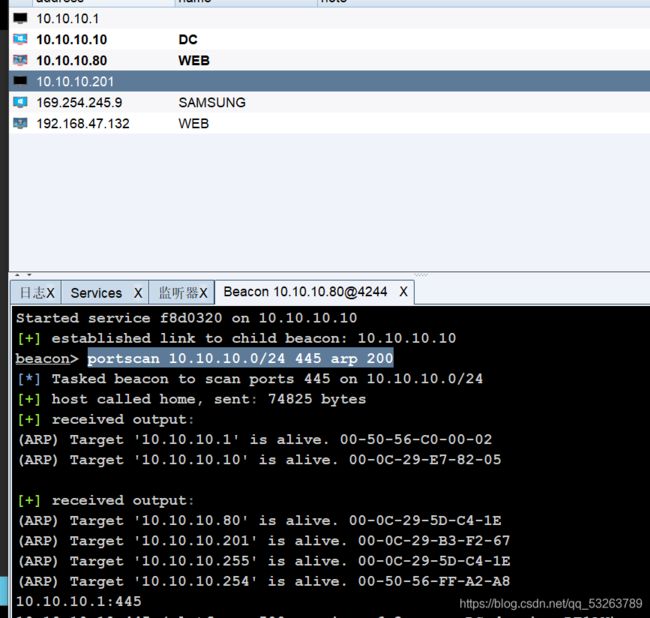Screen dimensions: 650x618
Task: Click the ARP line for 10.10.10.1
Action: [x=255, y=439]
